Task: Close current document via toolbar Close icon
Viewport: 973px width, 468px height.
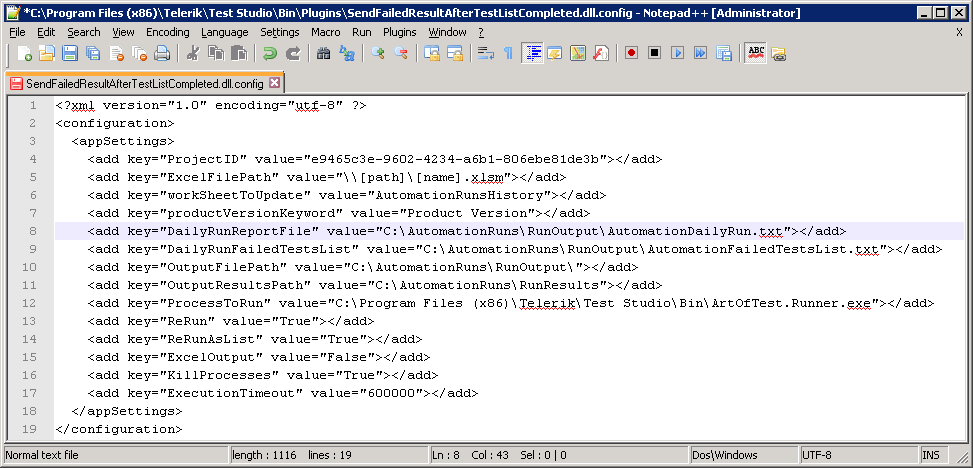Action: 116,53
